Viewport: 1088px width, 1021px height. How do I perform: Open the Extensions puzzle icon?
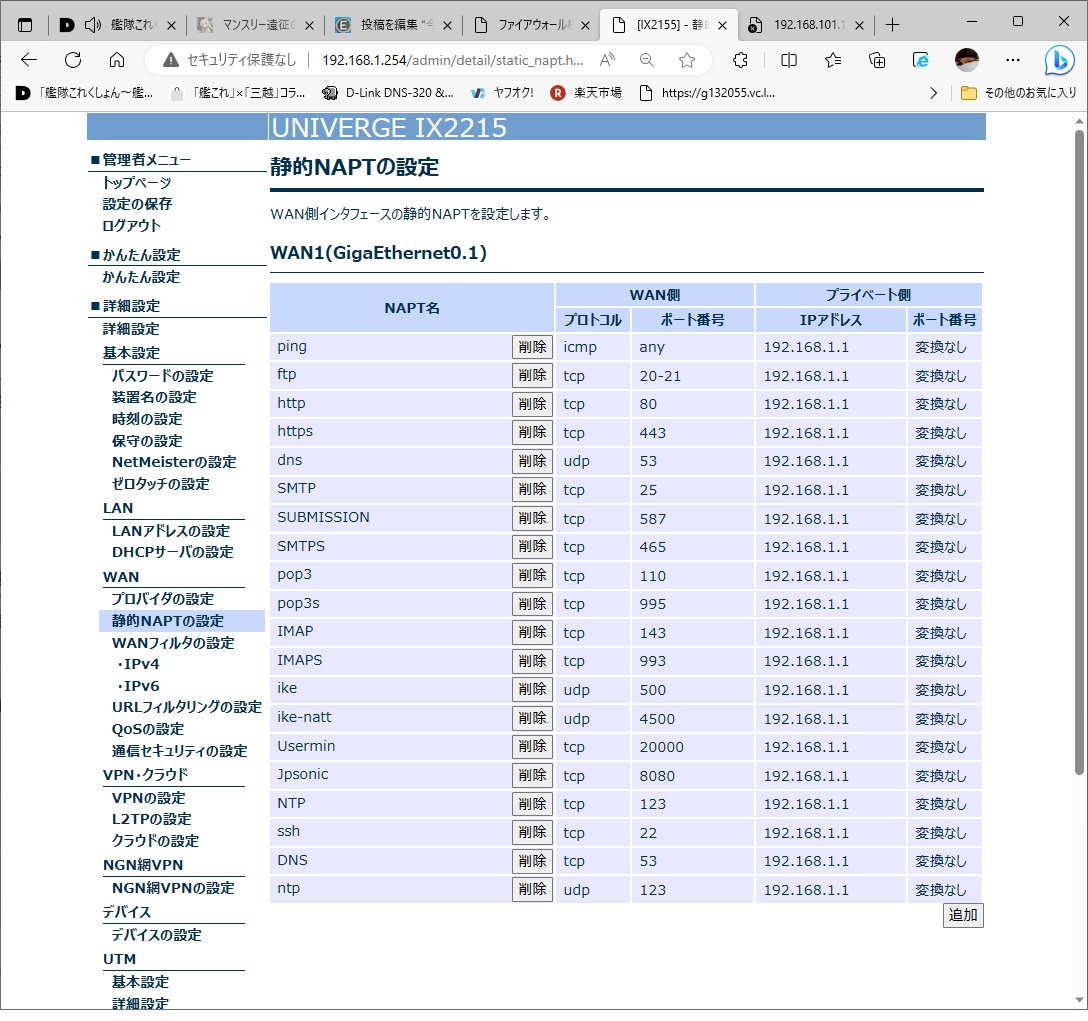pos(740,60)
